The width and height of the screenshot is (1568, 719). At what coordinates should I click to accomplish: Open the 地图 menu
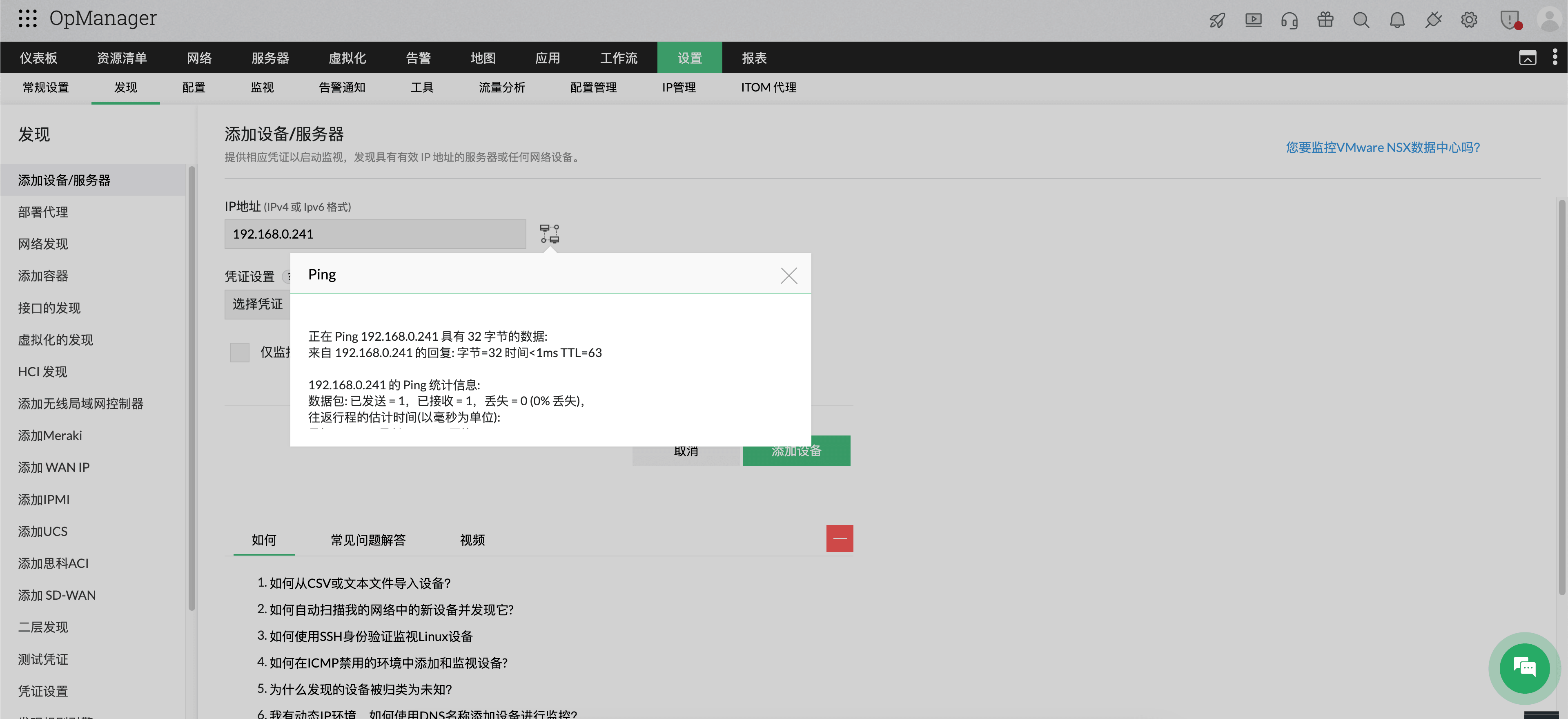(483, 58)
